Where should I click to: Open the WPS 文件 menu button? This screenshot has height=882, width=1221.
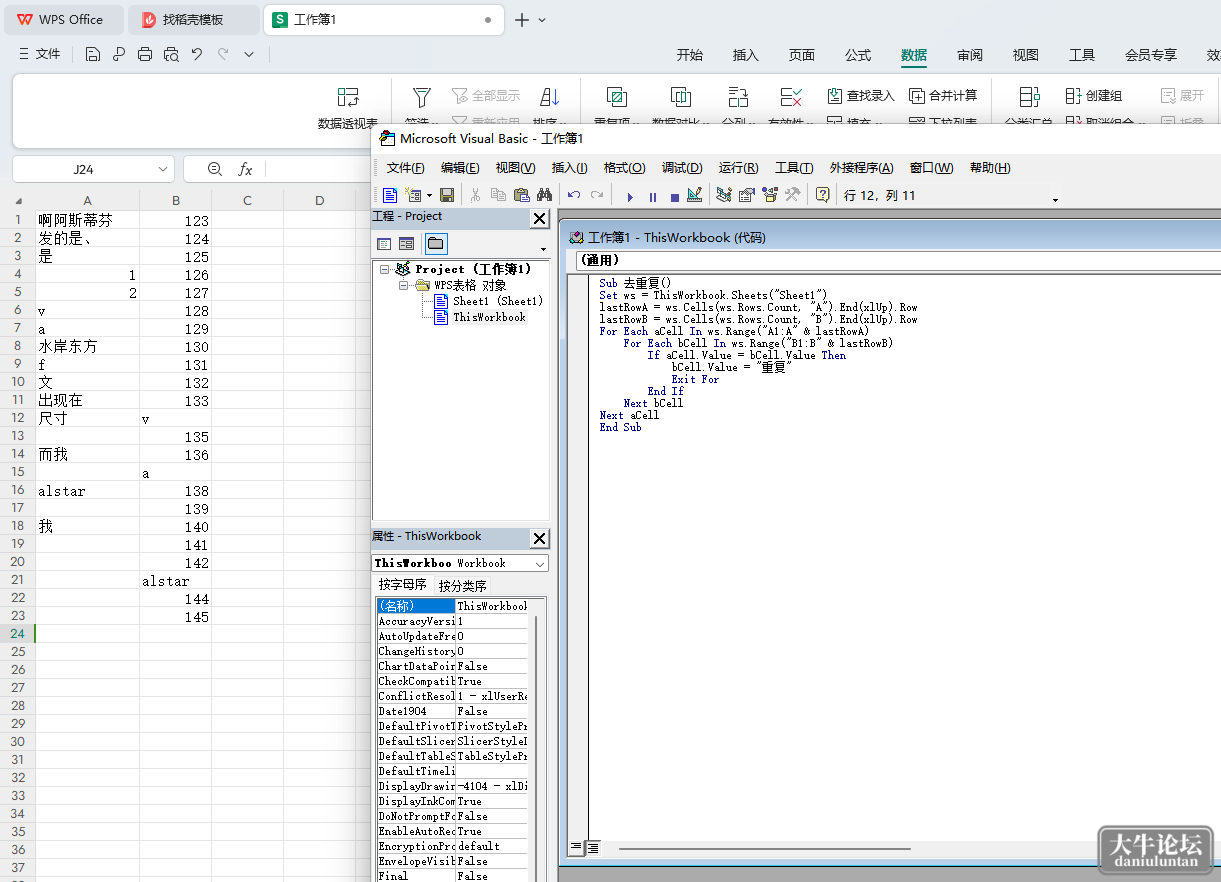(39, 54)
